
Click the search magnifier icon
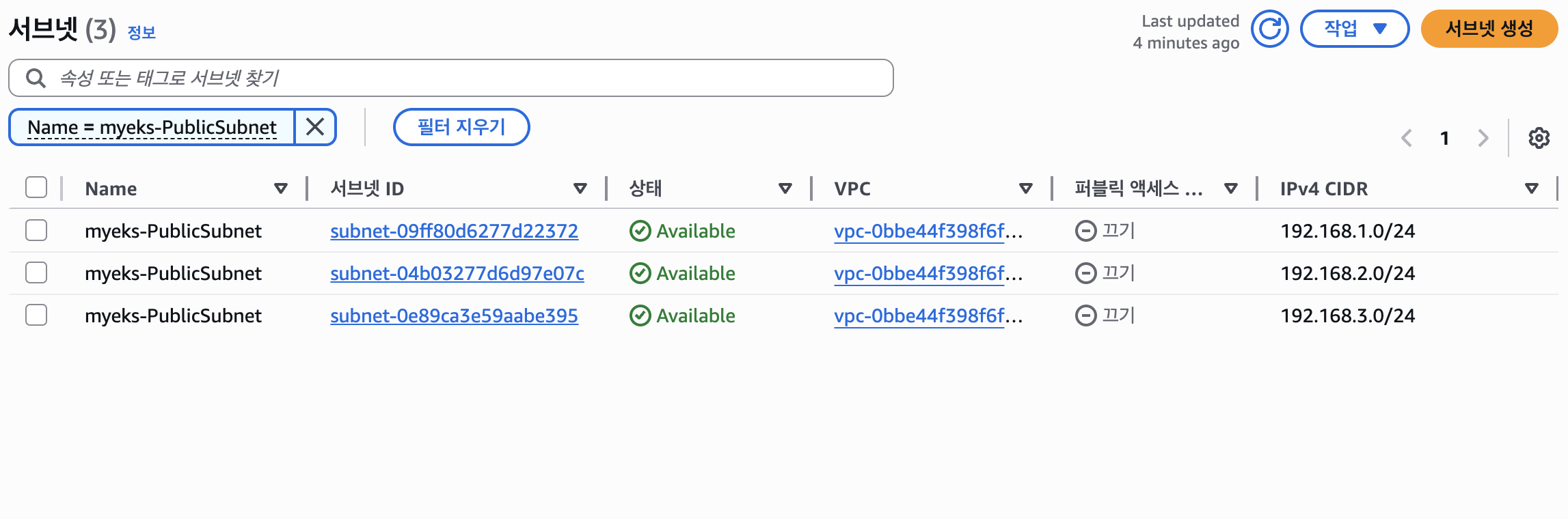[35, 78]
